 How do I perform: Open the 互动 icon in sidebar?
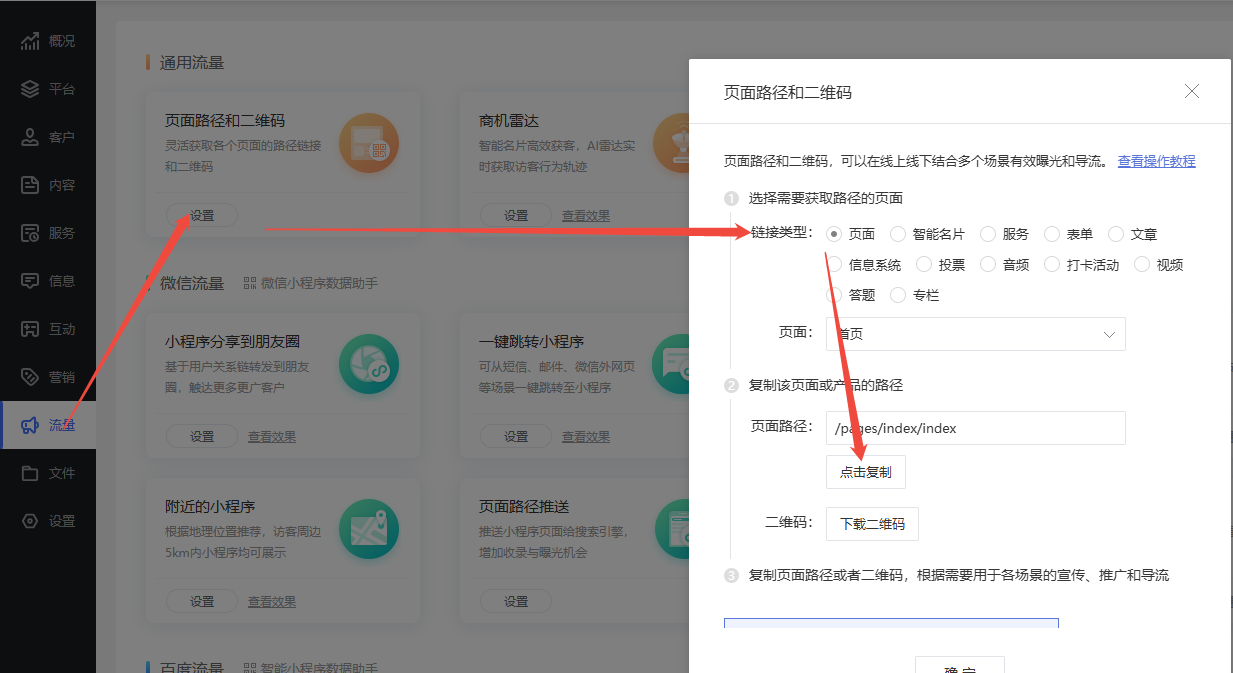[30, 329]
